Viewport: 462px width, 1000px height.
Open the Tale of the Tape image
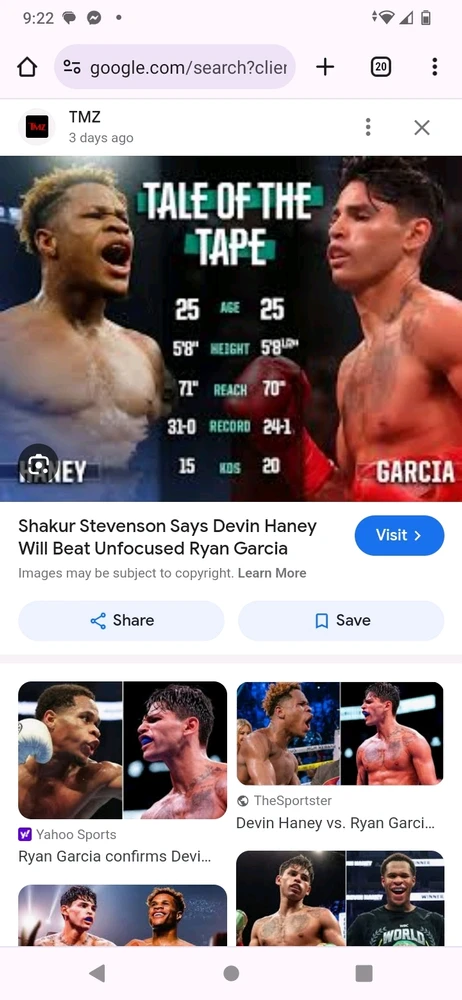pyautogui.click(x=231, y=328)
